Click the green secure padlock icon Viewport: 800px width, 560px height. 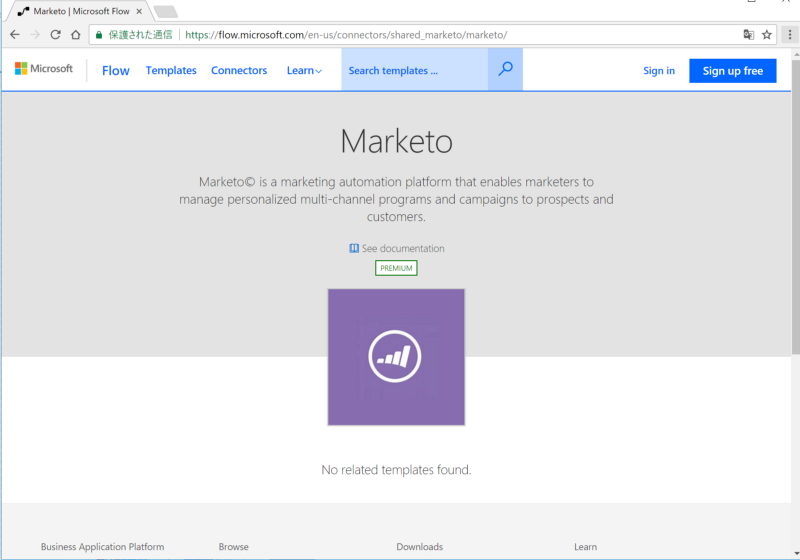99,35
